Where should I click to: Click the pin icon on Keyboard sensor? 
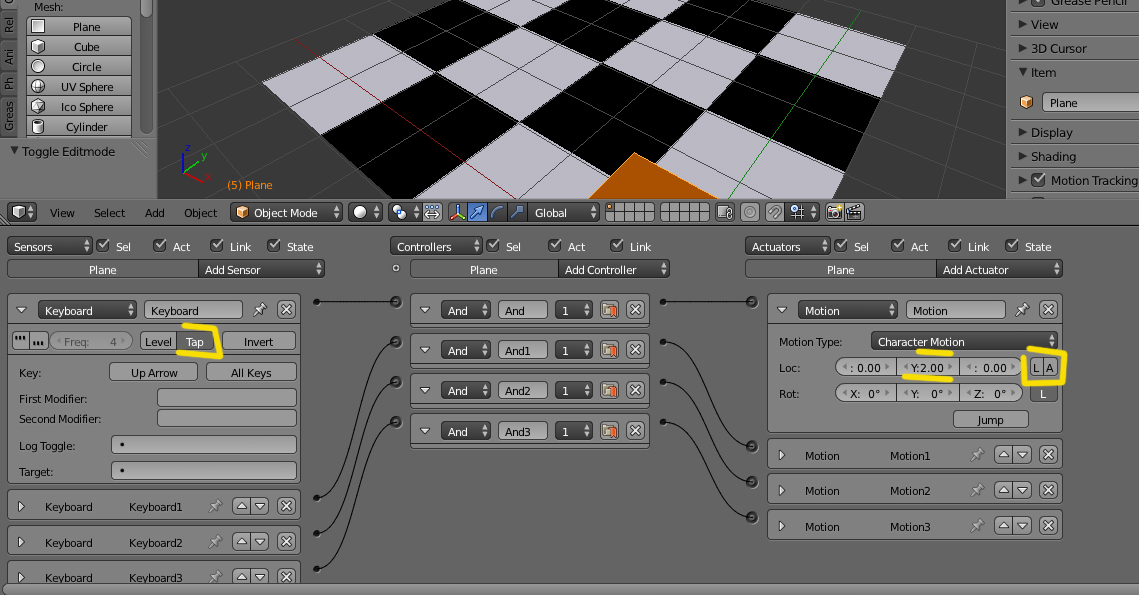click(261, 310)
